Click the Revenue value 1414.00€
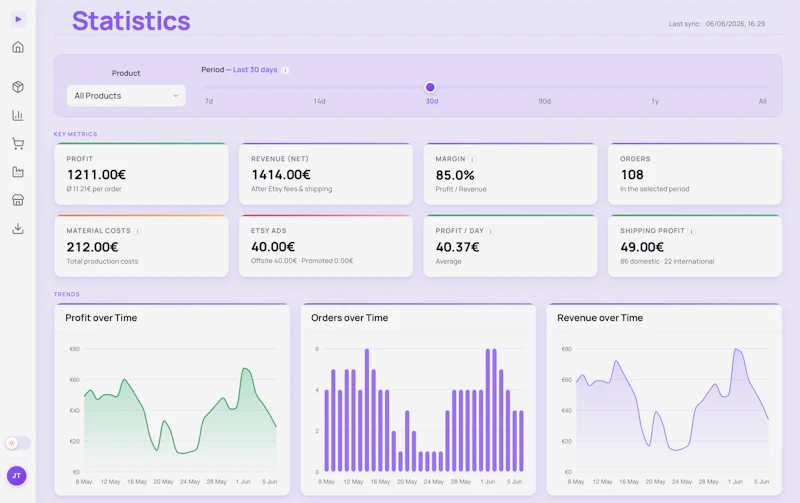The width and height of the screenshot is (800, 503). tap(281, 174)
